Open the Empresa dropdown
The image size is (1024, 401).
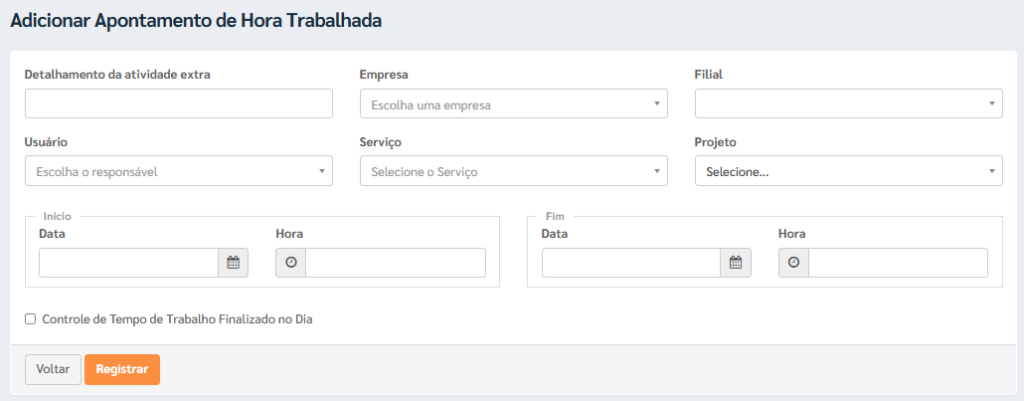pyautogui.click(x=513, y=104)
